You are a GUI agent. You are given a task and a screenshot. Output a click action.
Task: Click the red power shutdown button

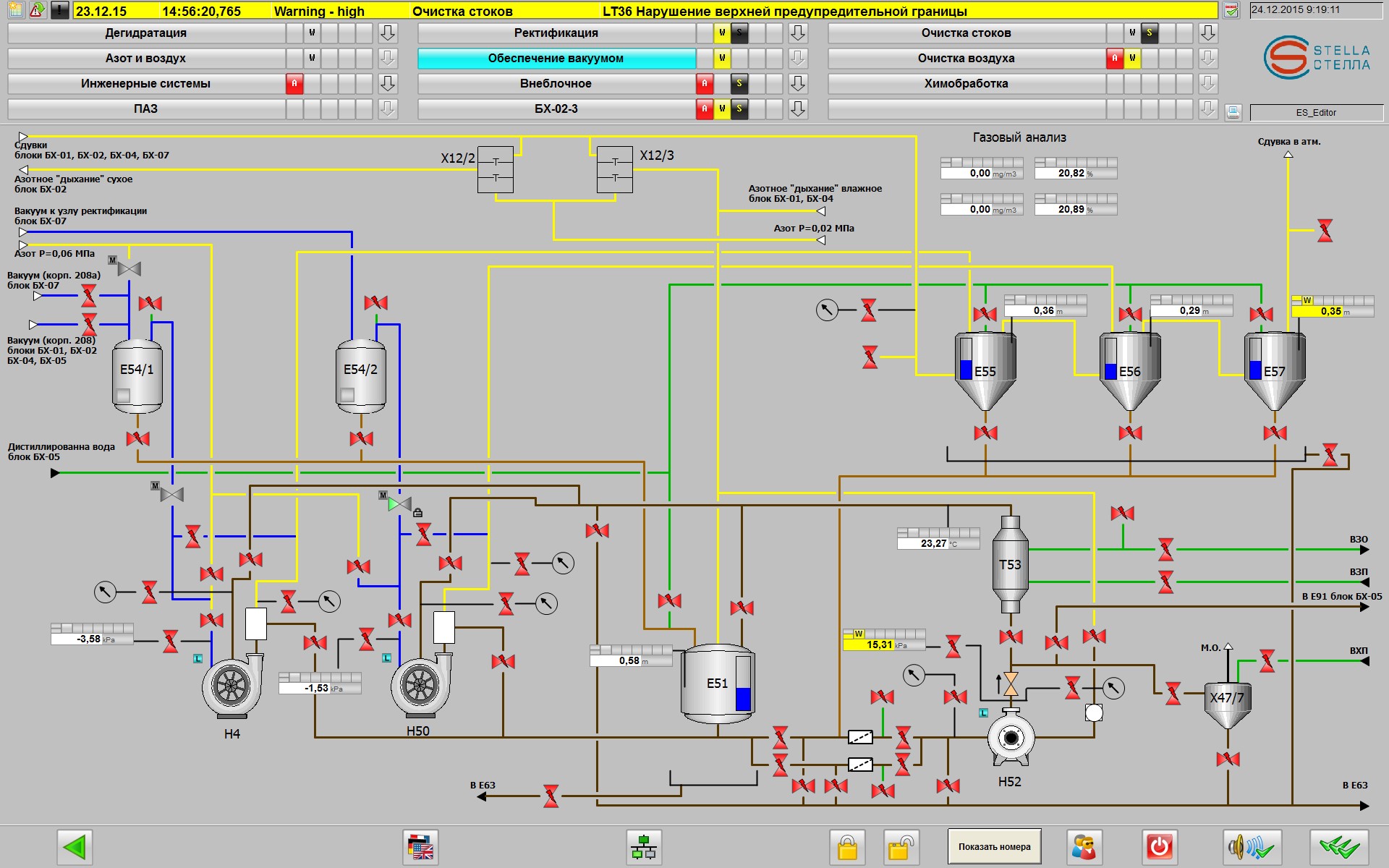[1160, 846]
